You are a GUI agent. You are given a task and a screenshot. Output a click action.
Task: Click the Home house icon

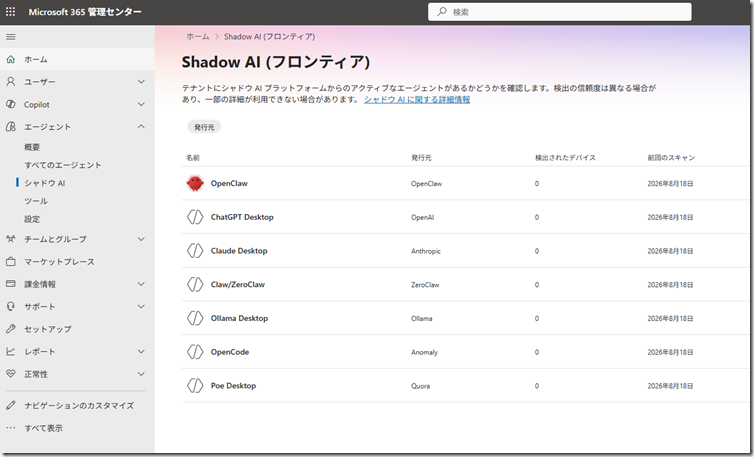(11, 60)
